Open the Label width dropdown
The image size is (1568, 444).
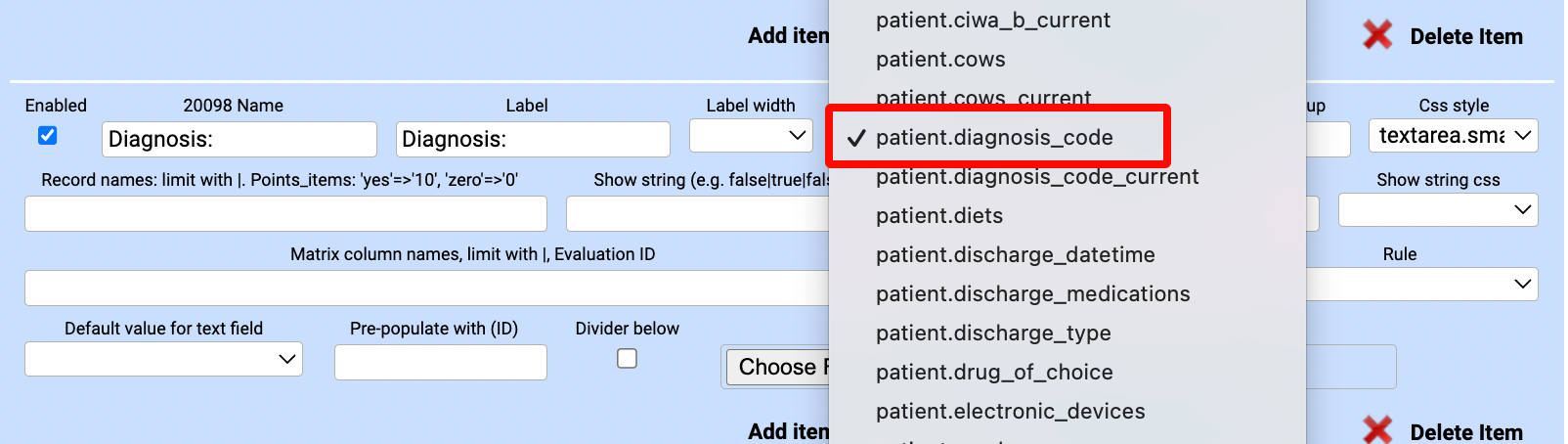751,136
